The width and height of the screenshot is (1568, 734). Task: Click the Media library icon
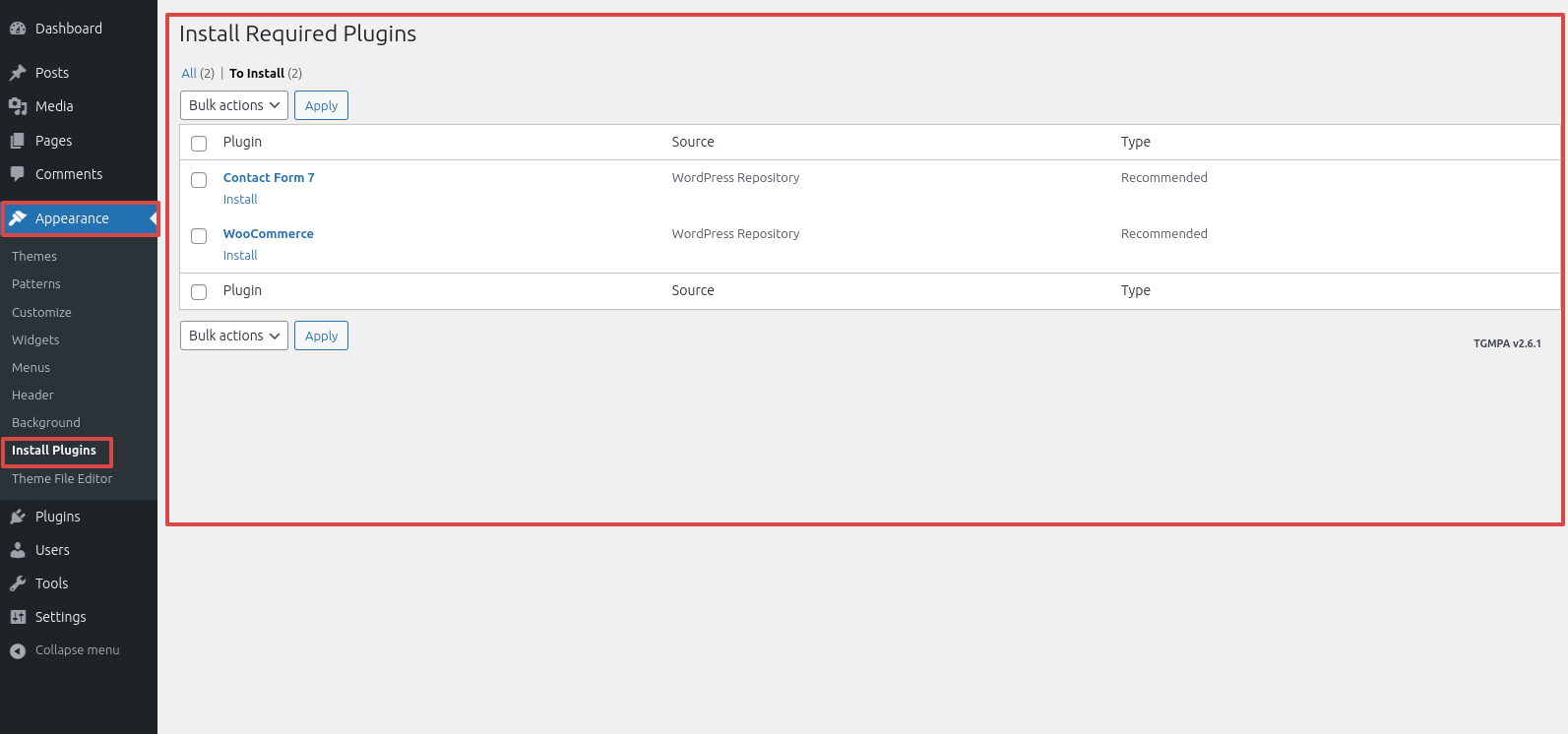[18, 106]
